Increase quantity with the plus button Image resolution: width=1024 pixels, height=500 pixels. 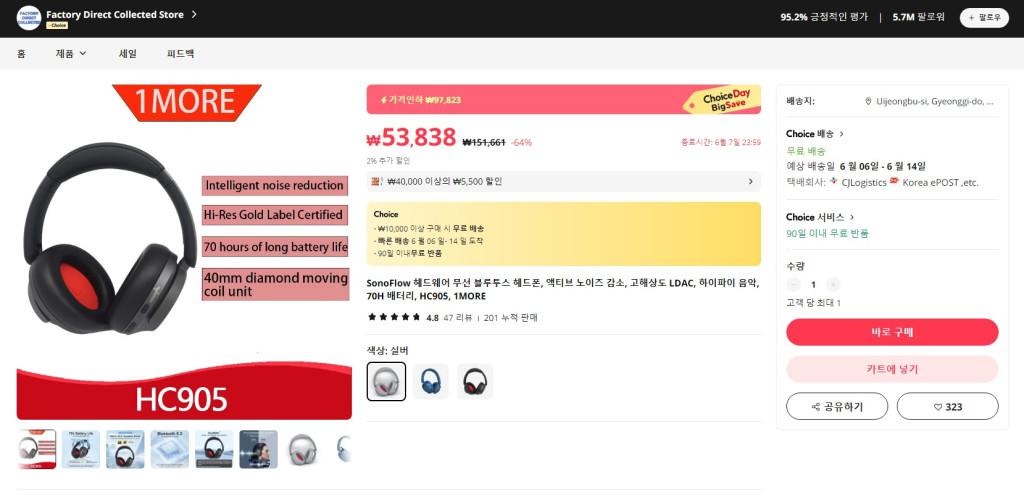click(833, 285)
